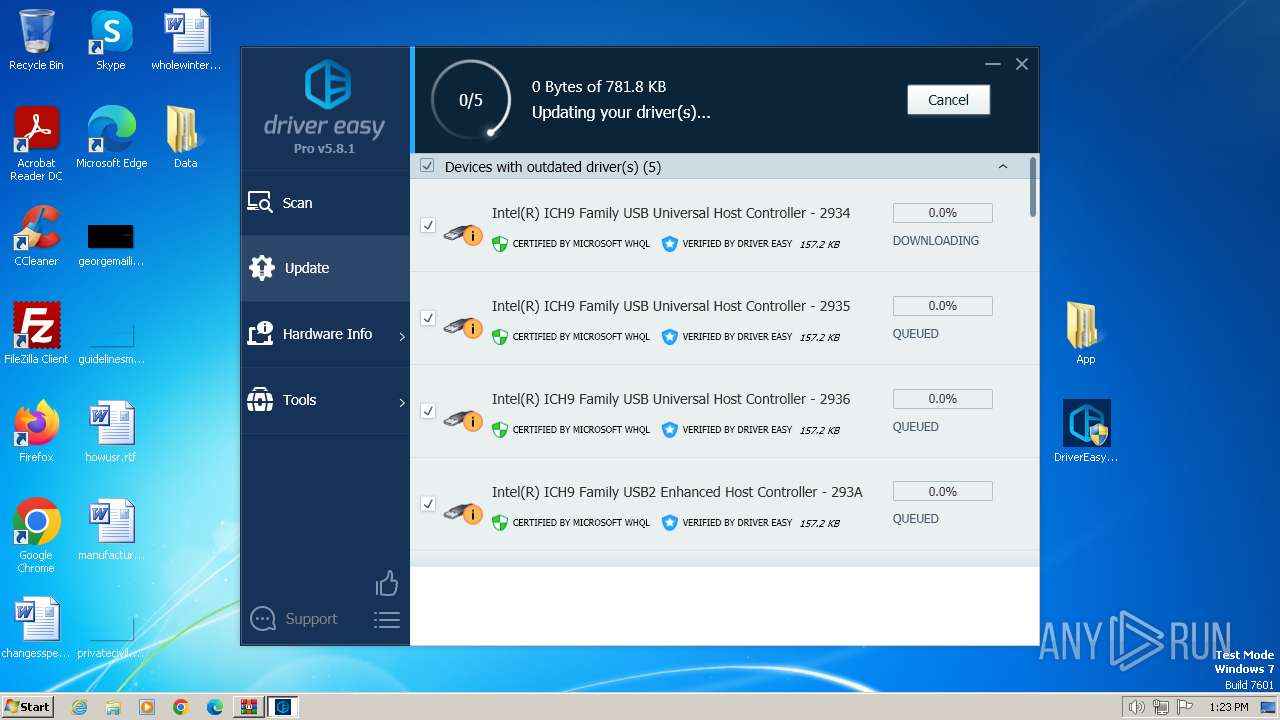
Task: Select the Microsoft Edge desktop shortcut
Action: [111, 138]
